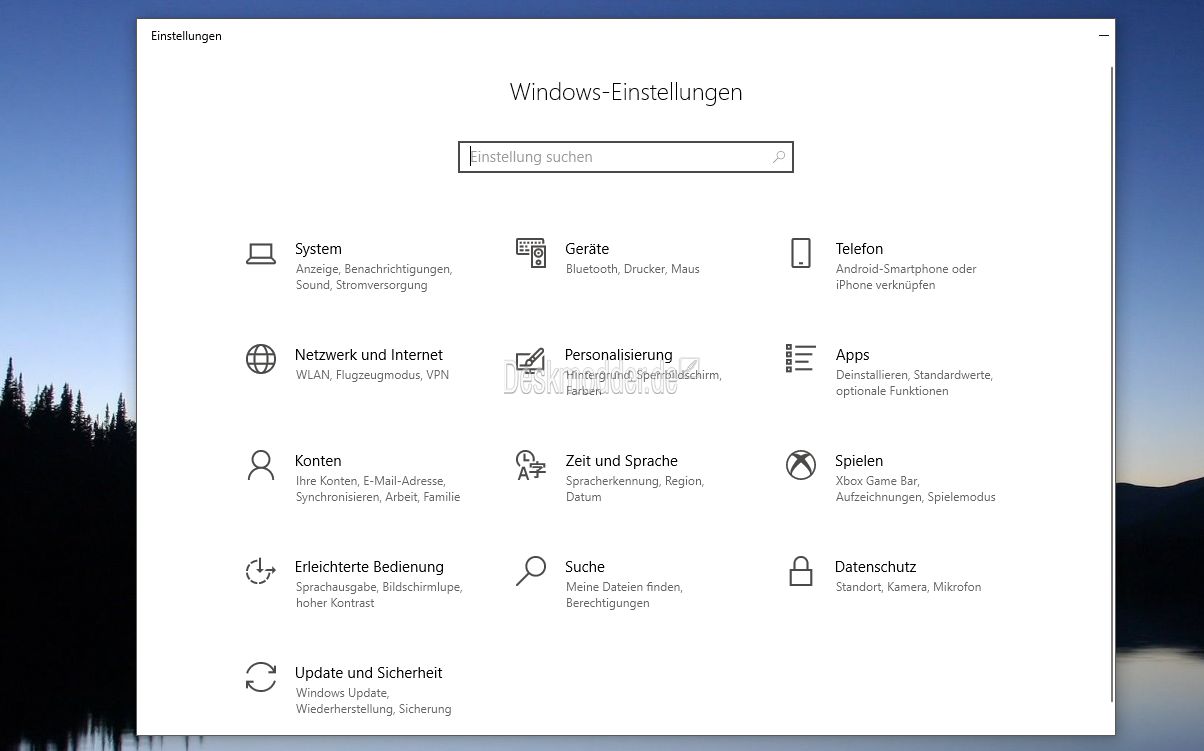Viewport: 1204px width, 751px height.
Task: Click the Update und Sicherheit refresh arrows icon
Action: [x=261, y=677]
